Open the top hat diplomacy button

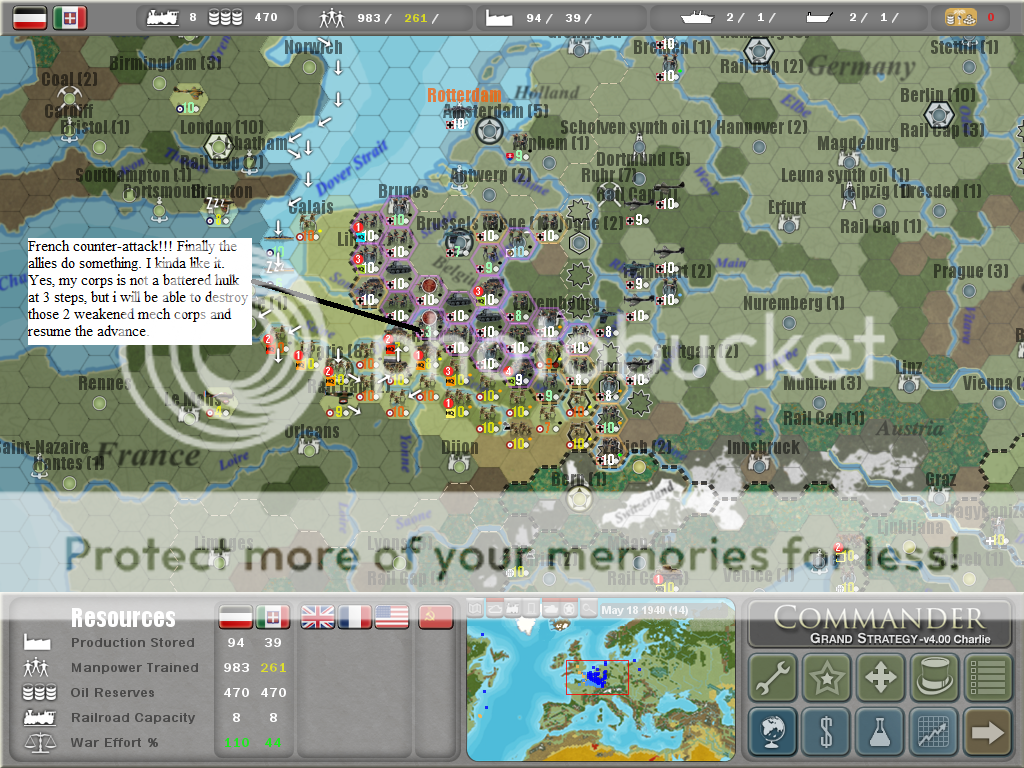click(935, 678)
